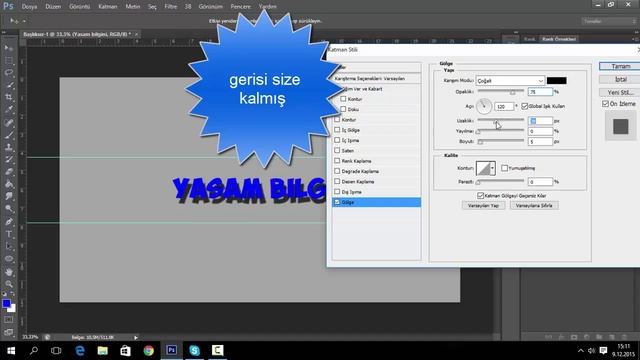Select the Dodge tool
The width and height of the screenshot is (640, 360).
click(x=9, y=209)
